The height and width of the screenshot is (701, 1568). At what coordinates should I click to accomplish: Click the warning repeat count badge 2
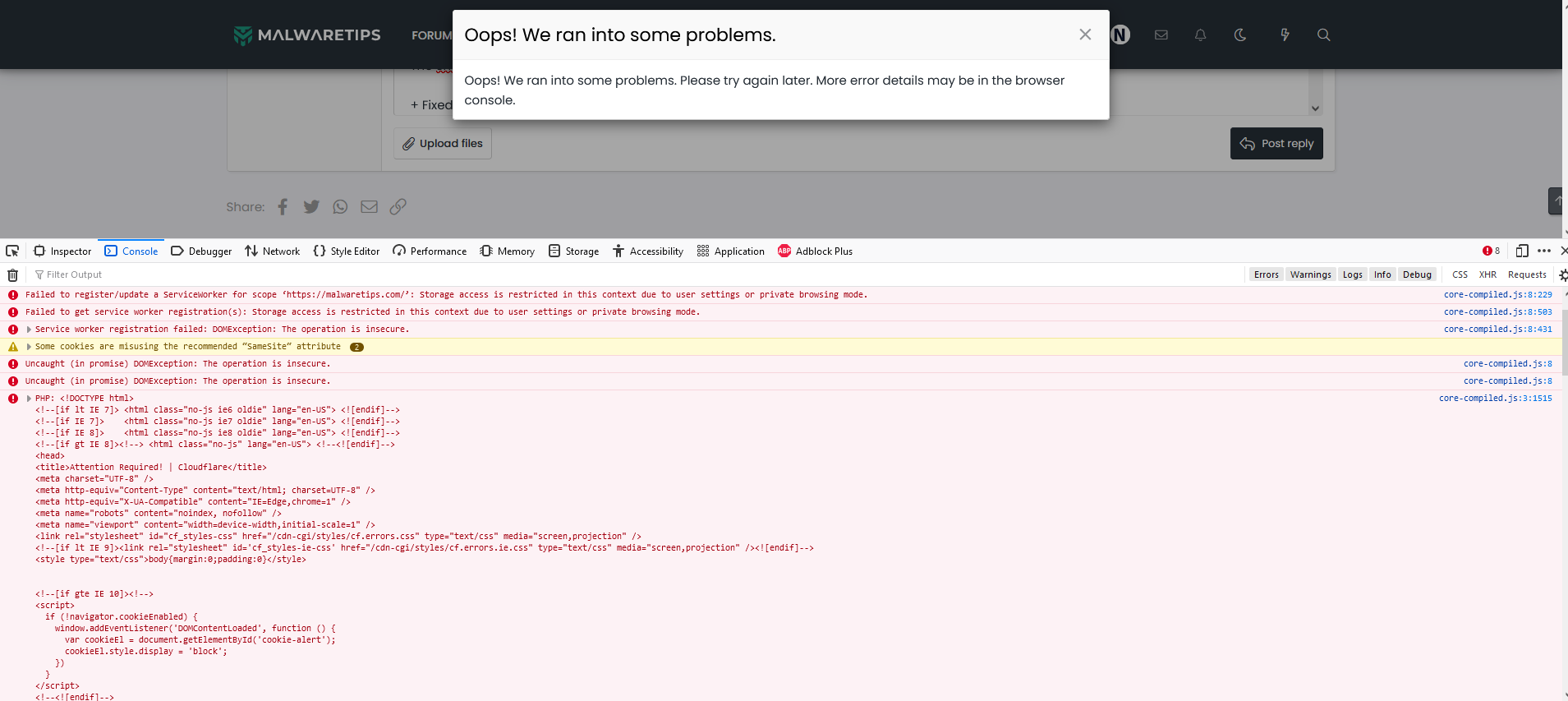[356, 347]
